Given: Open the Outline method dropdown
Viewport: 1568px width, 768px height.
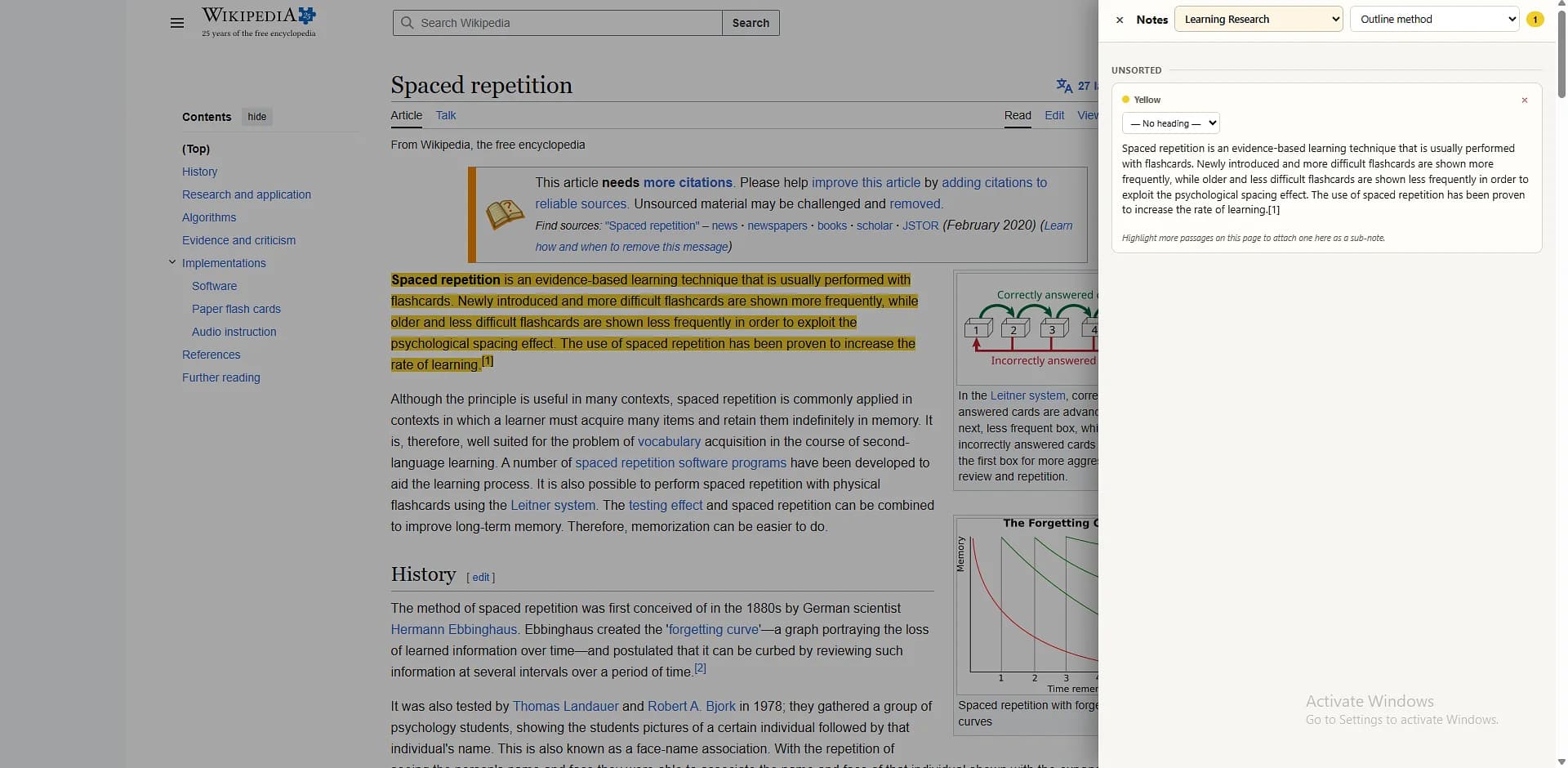Looking at the screenshot, I should [1434, 20].
